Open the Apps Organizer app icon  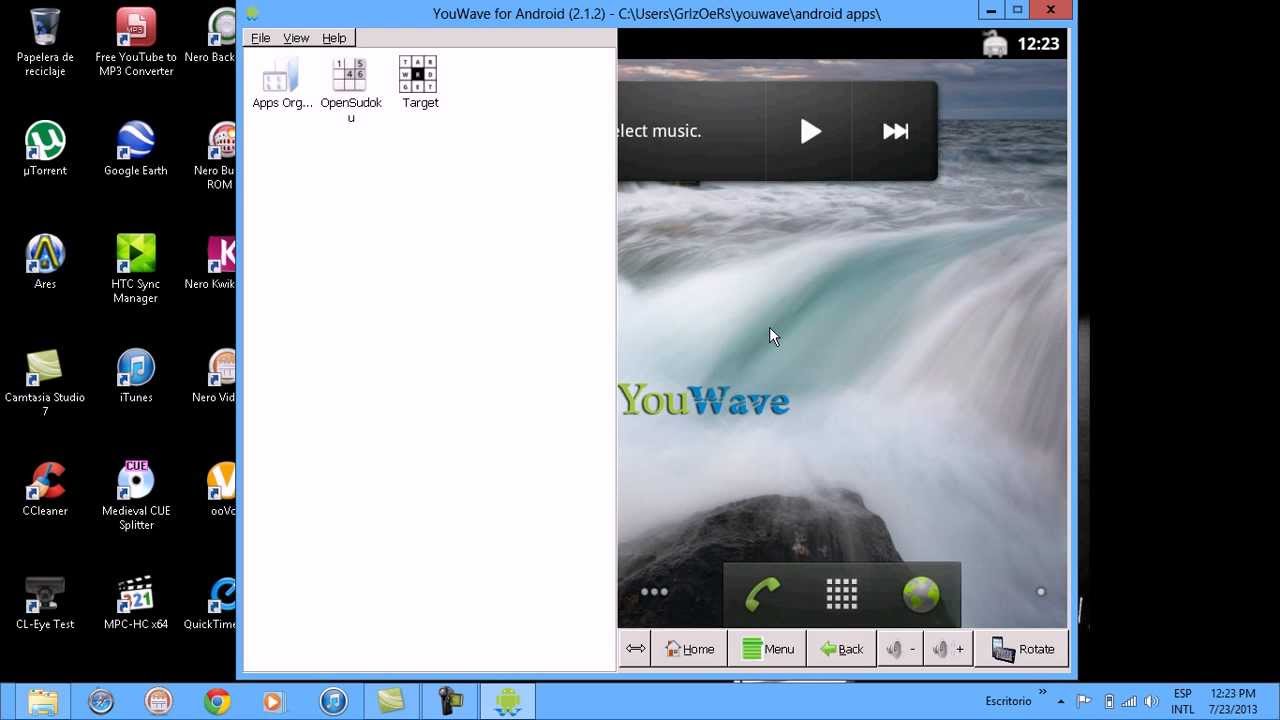click(282, 83)
